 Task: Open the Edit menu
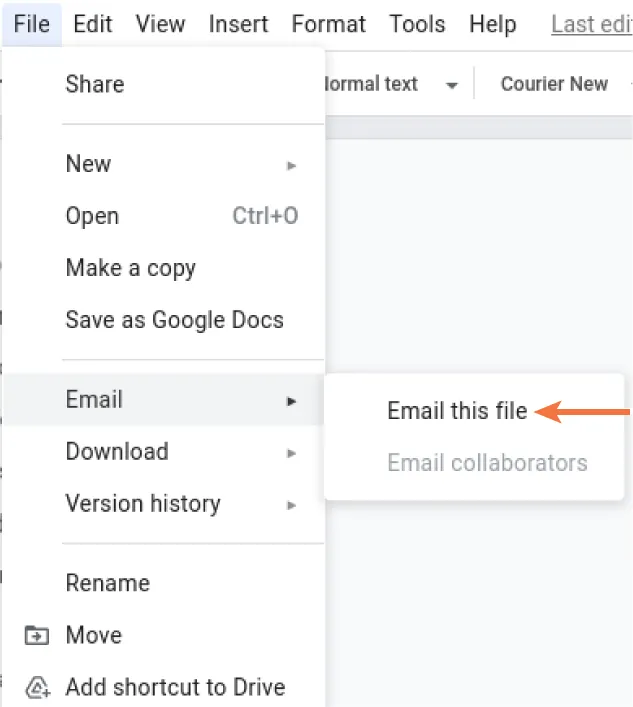point(93,24)
